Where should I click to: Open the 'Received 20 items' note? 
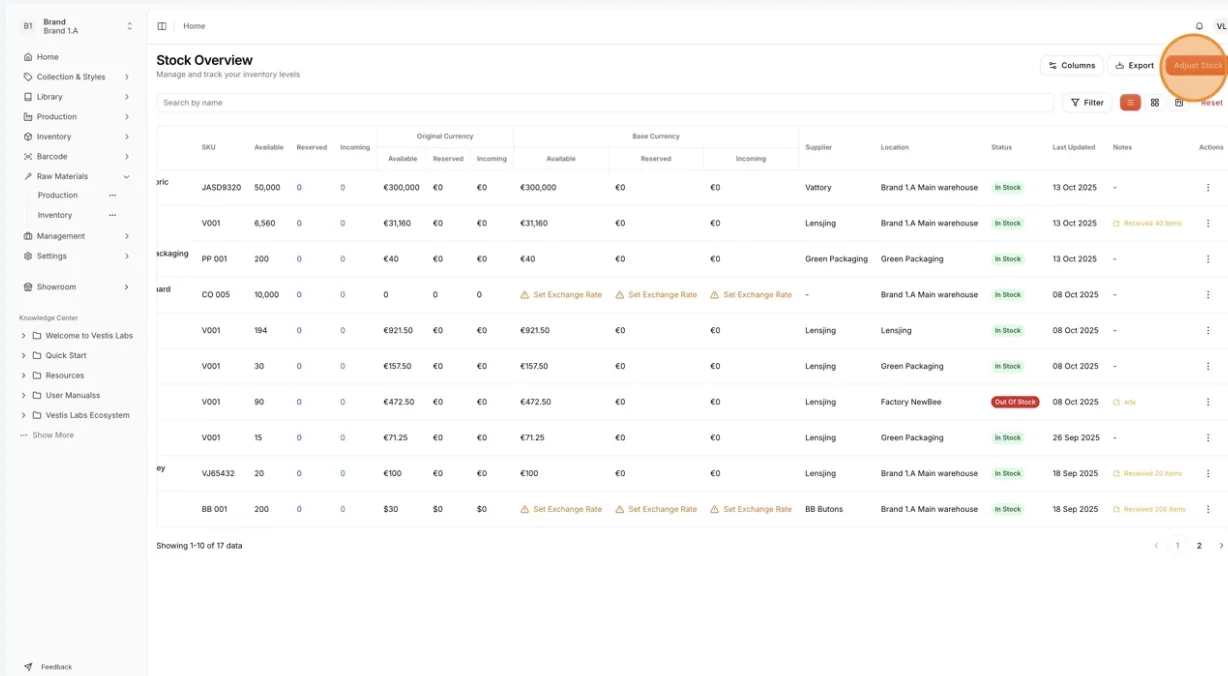tap(1148, 474)
